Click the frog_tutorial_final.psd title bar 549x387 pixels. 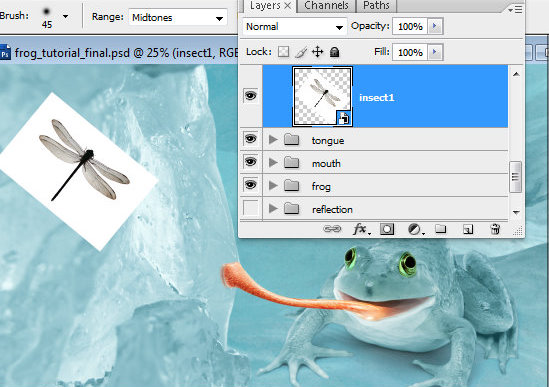coord(119,53)
